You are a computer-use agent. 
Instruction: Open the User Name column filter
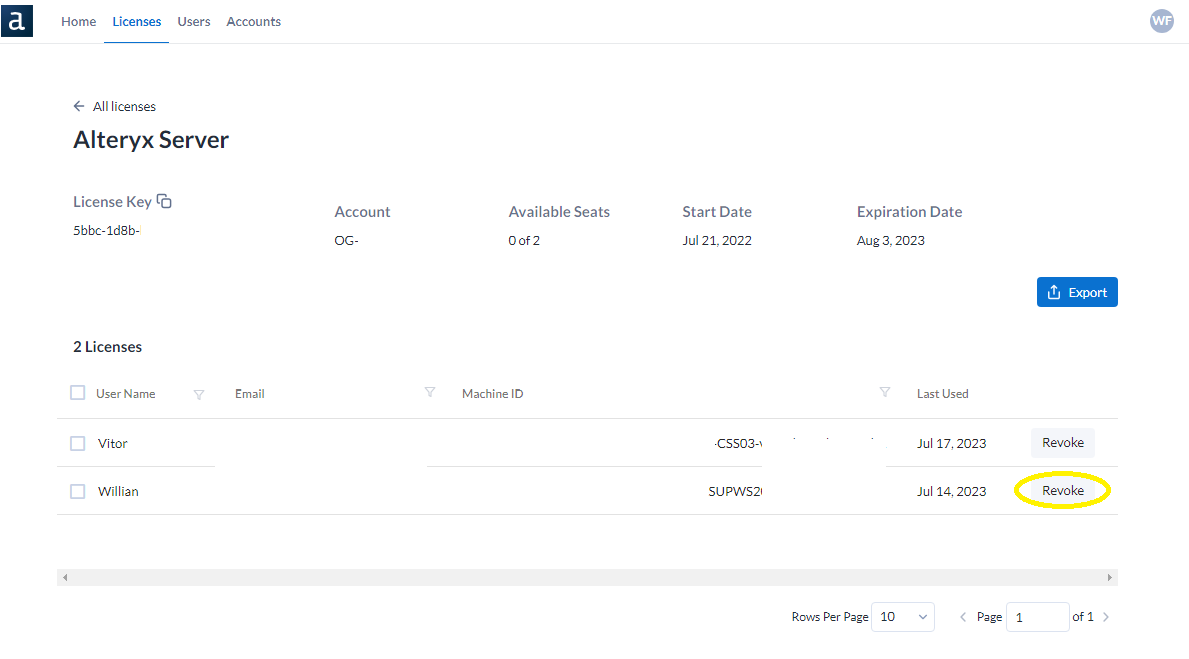point(199,394)
